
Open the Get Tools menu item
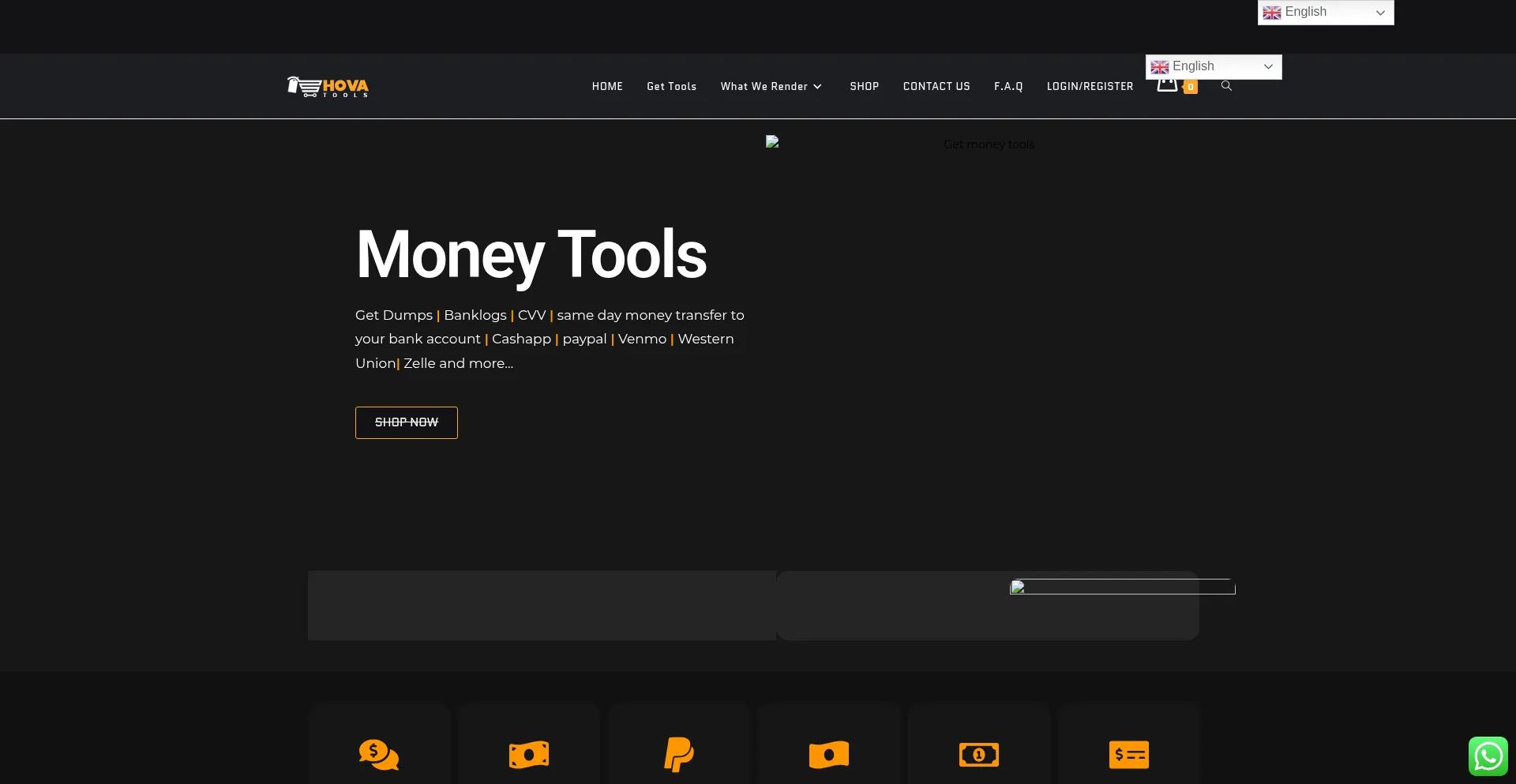click(671, 87)
